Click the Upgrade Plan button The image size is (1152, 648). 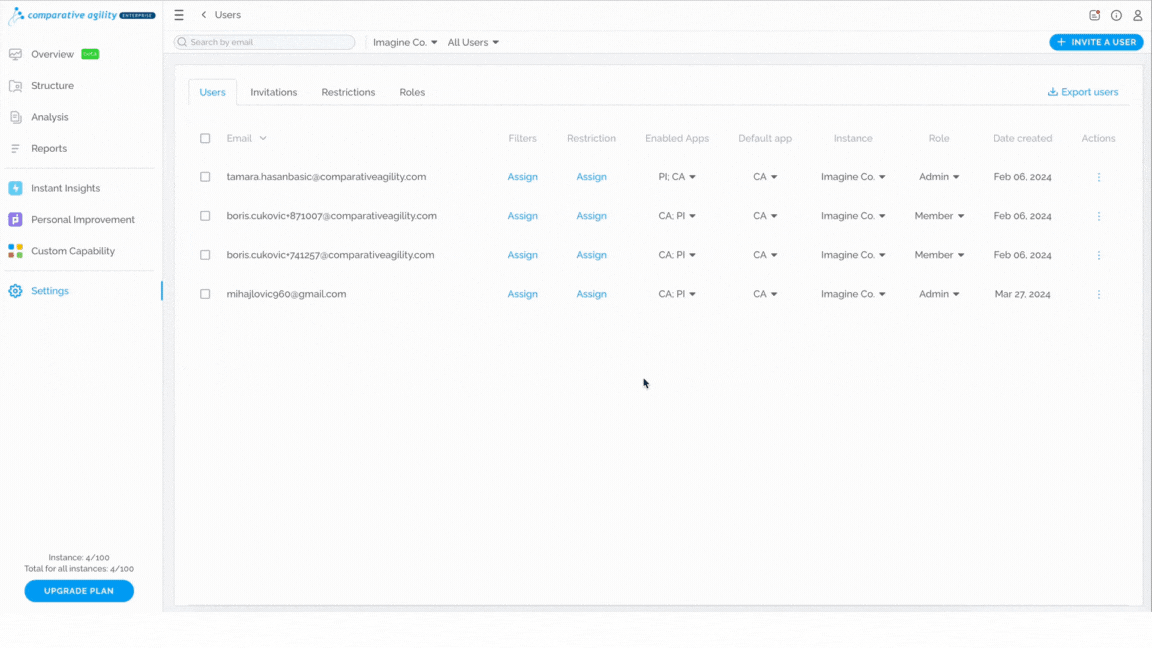coord(79,591)
